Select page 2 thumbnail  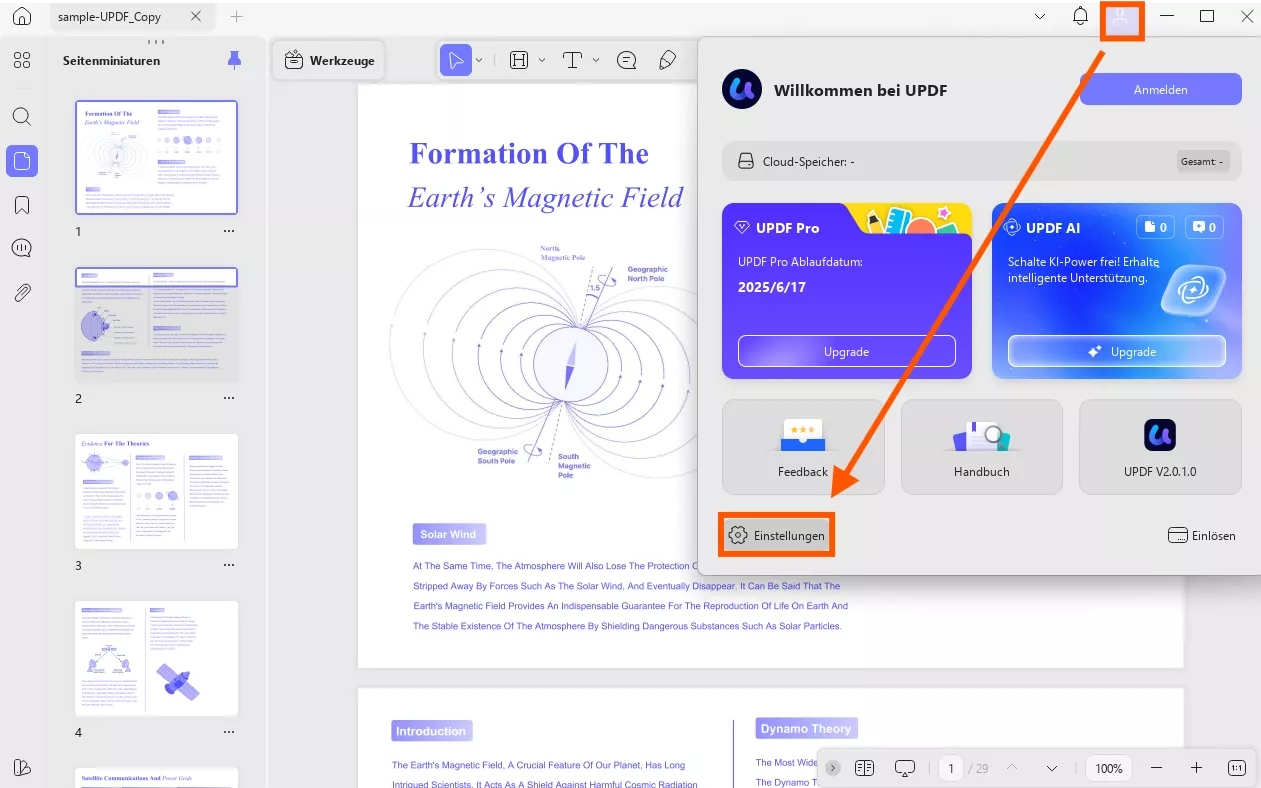tap(157, 325)
